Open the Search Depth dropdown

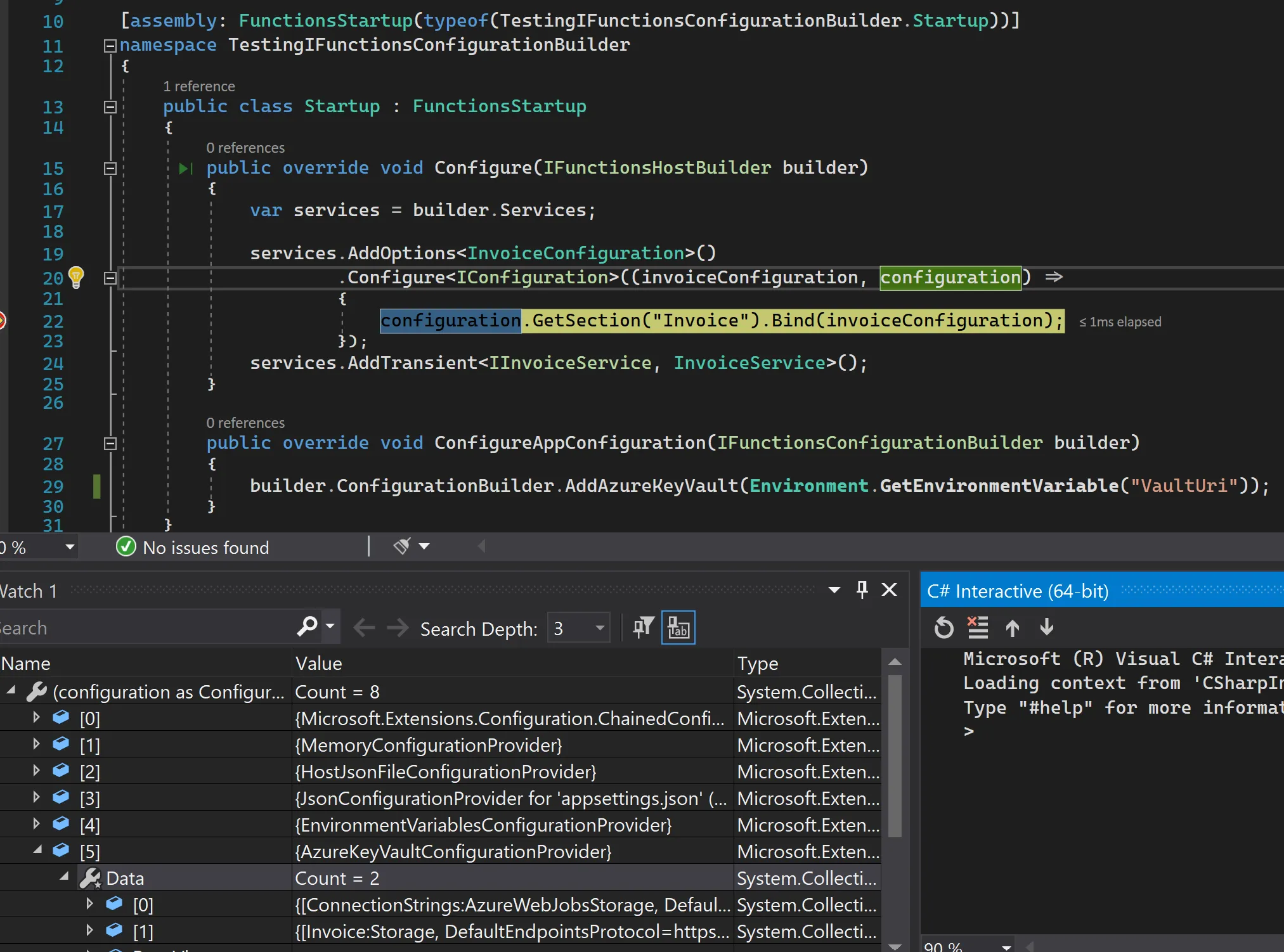(x=599, y=627)
